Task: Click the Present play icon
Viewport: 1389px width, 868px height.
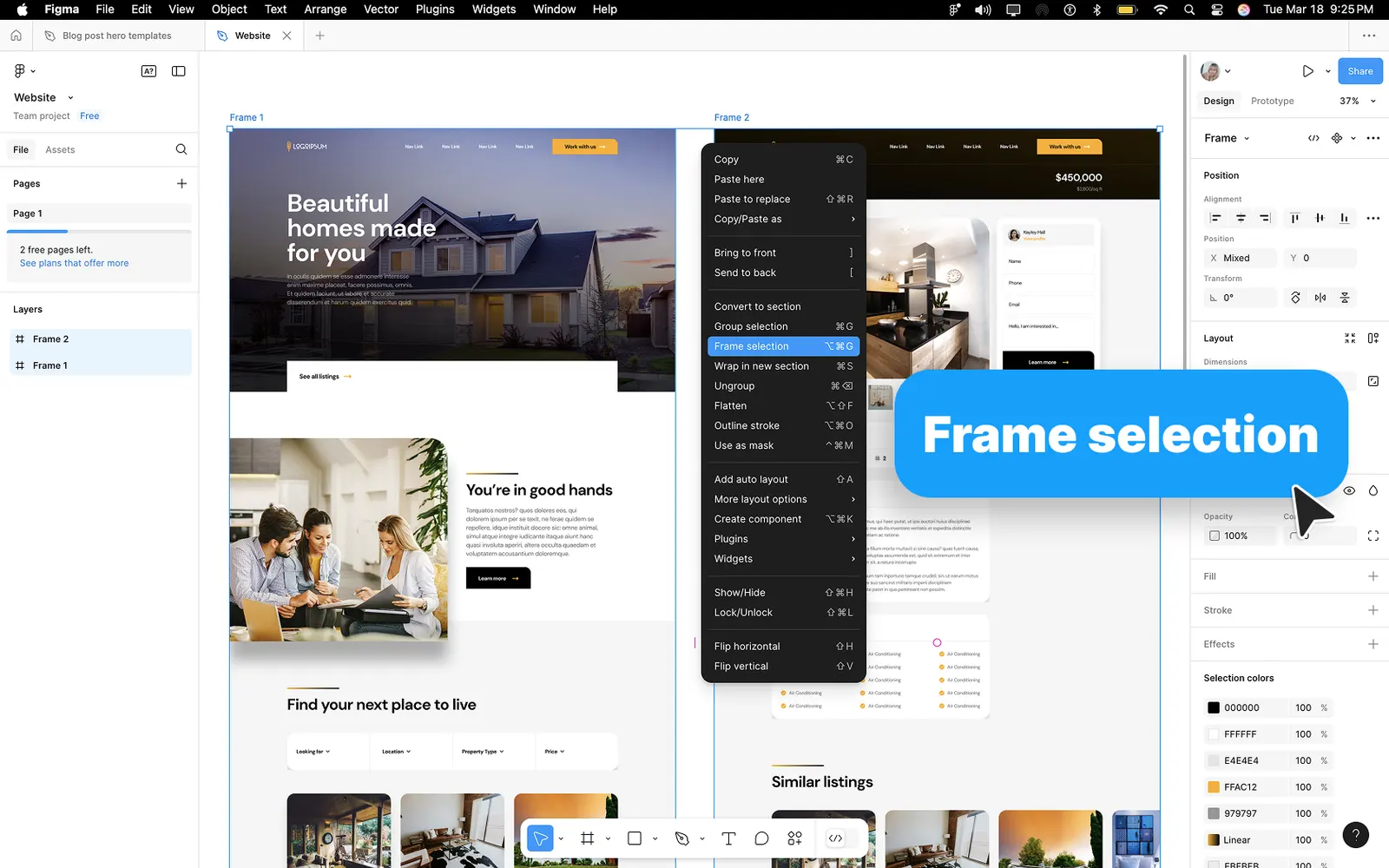Action: (x=1307, y=71)
